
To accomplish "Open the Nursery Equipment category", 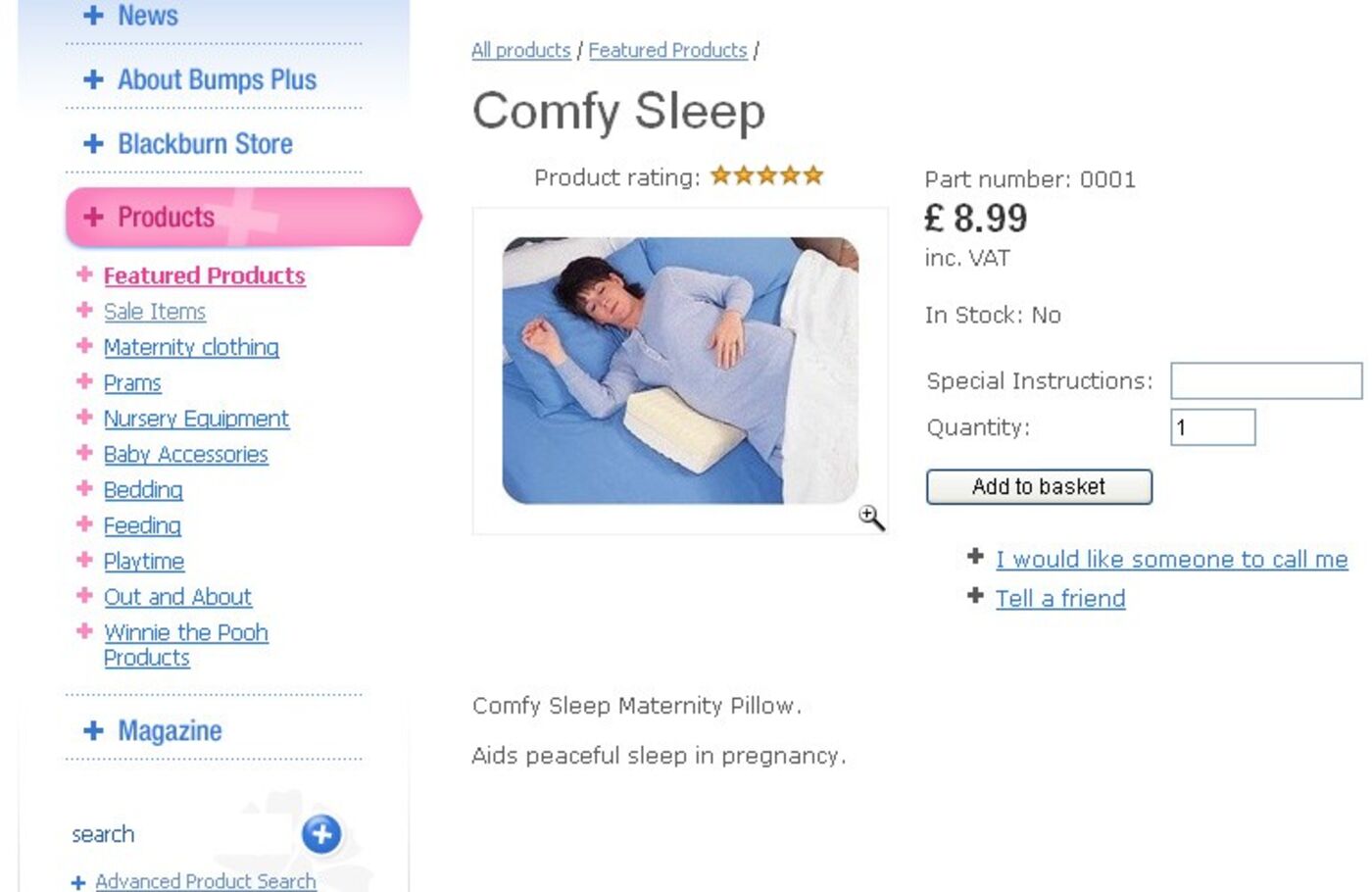I will click(196, 419).
